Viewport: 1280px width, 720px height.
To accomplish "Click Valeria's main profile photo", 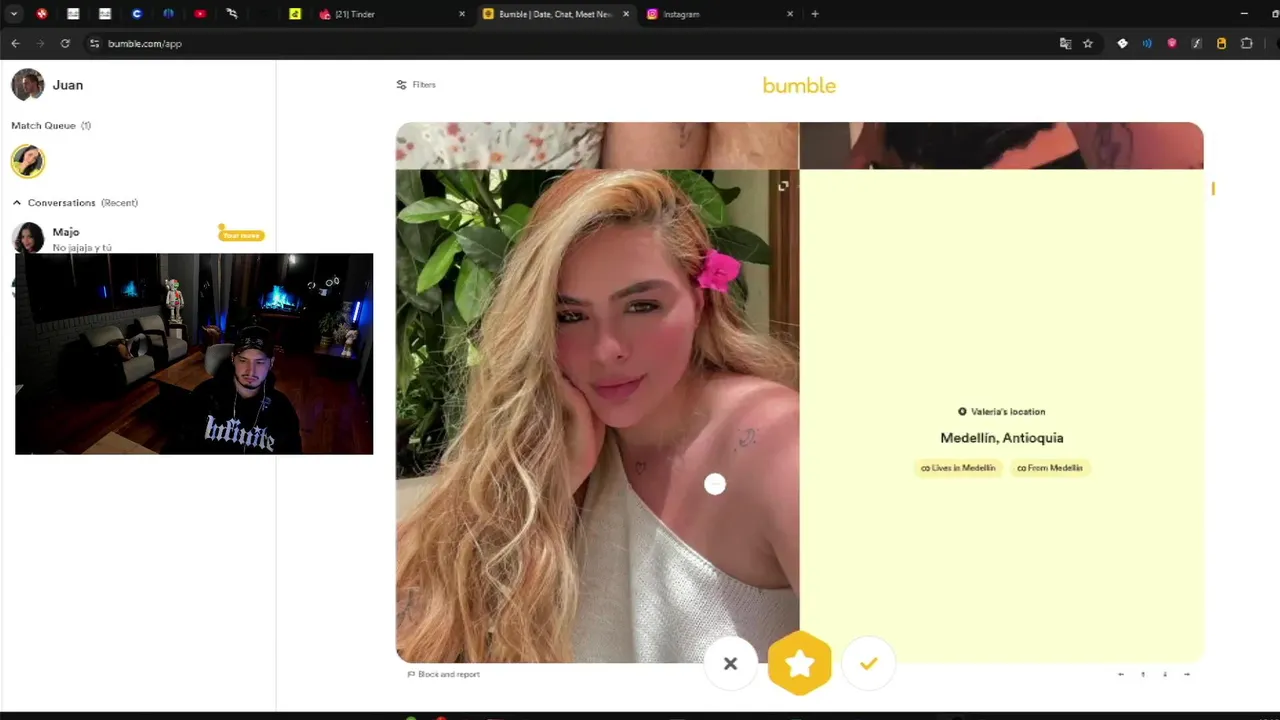I will coord(597,415).
